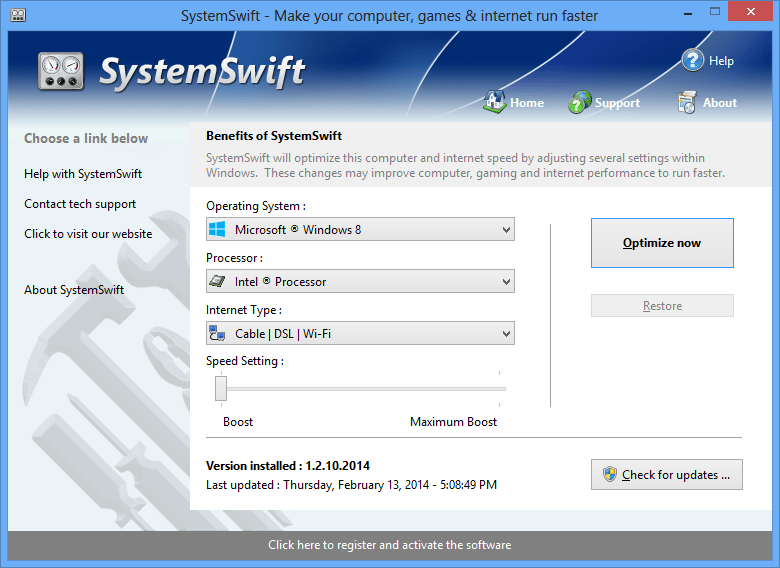Click to visit our website link
The image size is (780, 568).
click(x=88, y=234)
